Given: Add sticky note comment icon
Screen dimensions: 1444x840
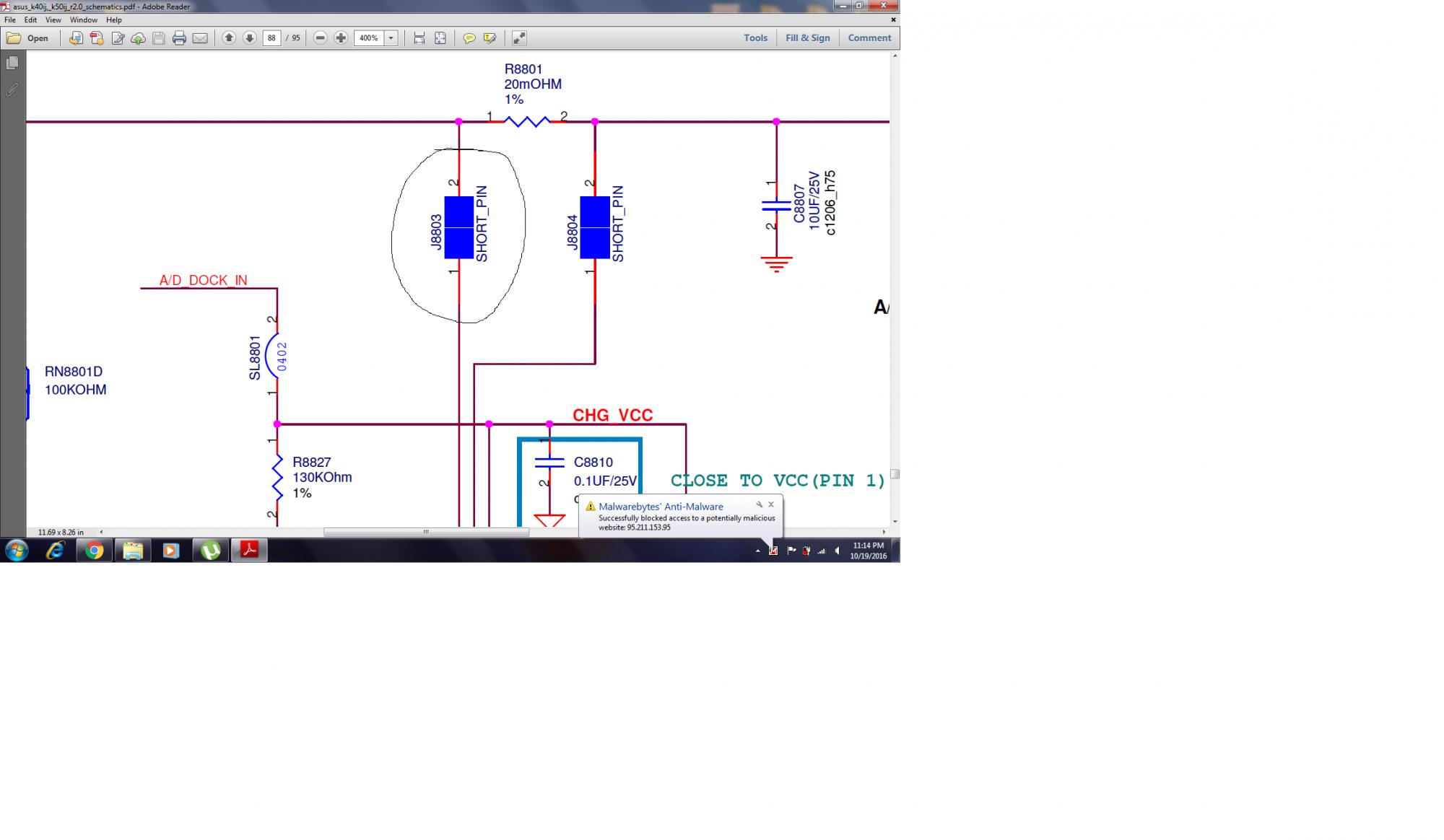Looking at the screenshot, I should pos(469,38).
